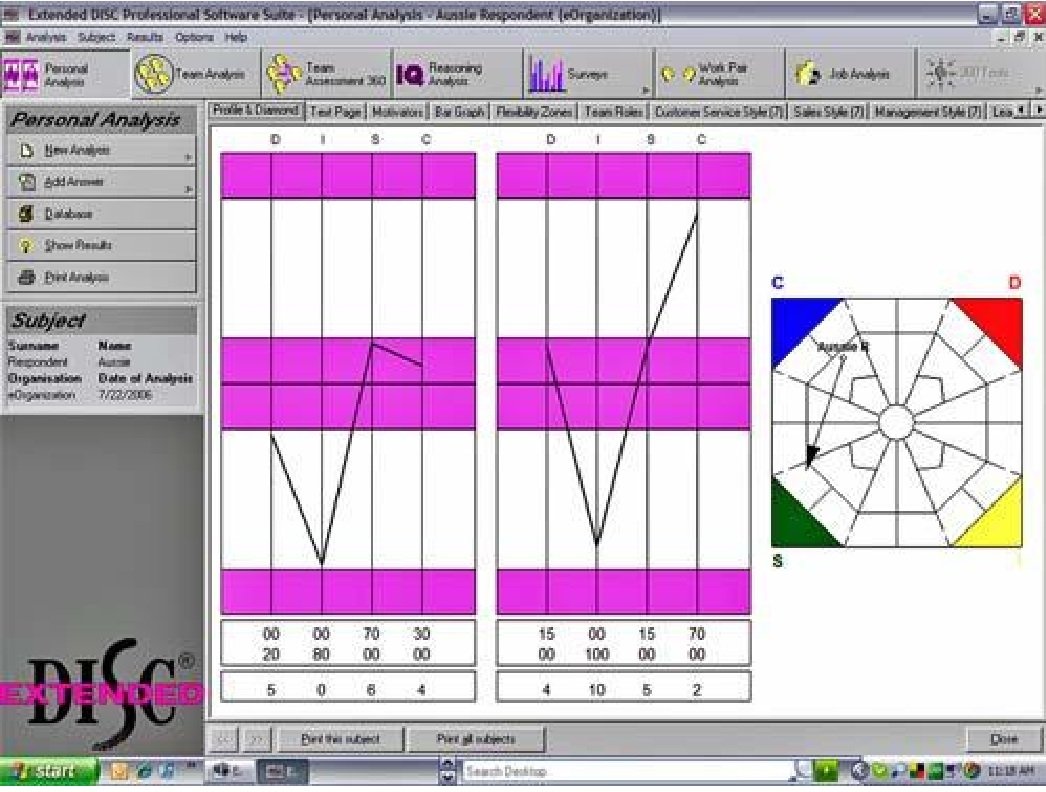Click Print all subjects button
Viewport: 1046px width, 792px height.
pos(476,739)
